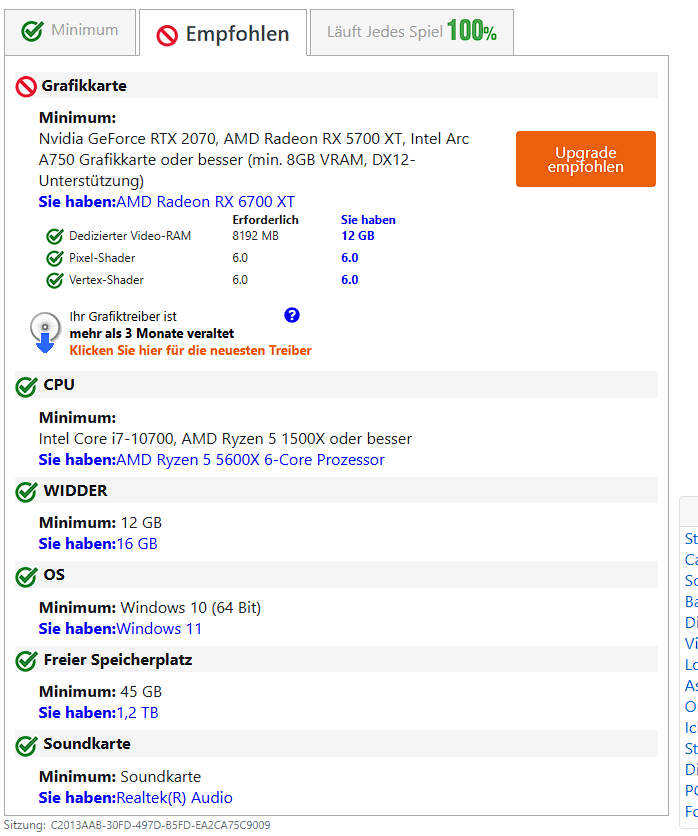Click the red prohibited icon beside Grafikkarte
This screenshot has width=698, height=836.
26,86
